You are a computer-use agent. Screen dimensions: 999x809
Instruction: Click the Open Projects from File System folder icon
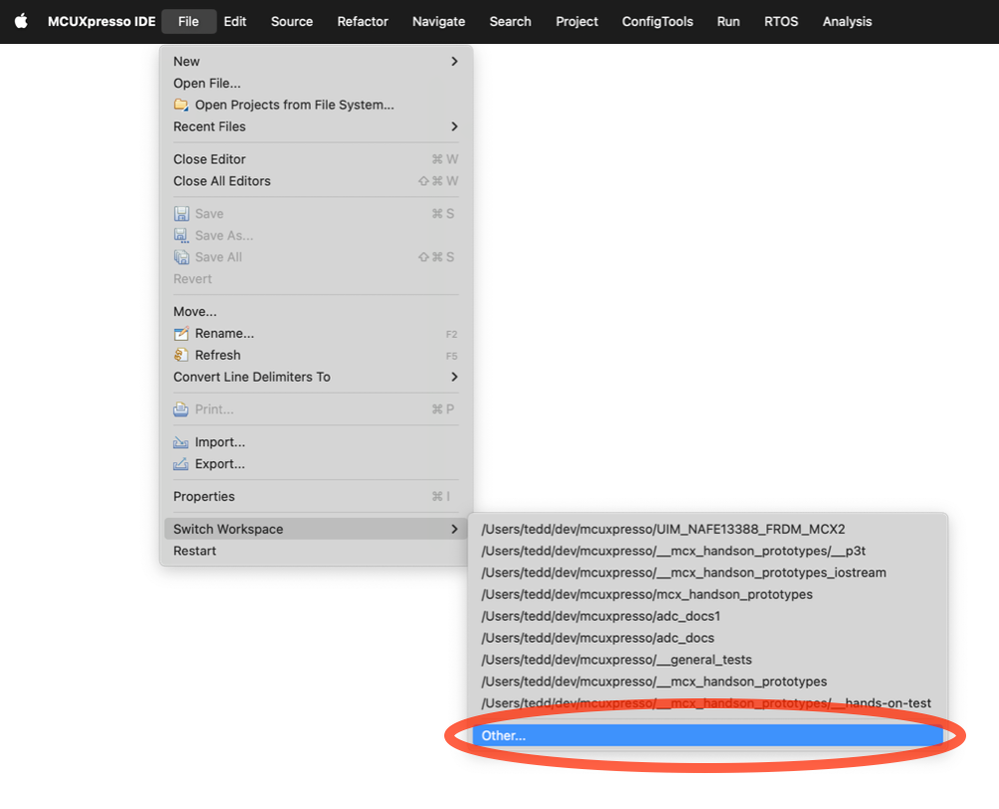pyautogui.click(x=181, y=104)
